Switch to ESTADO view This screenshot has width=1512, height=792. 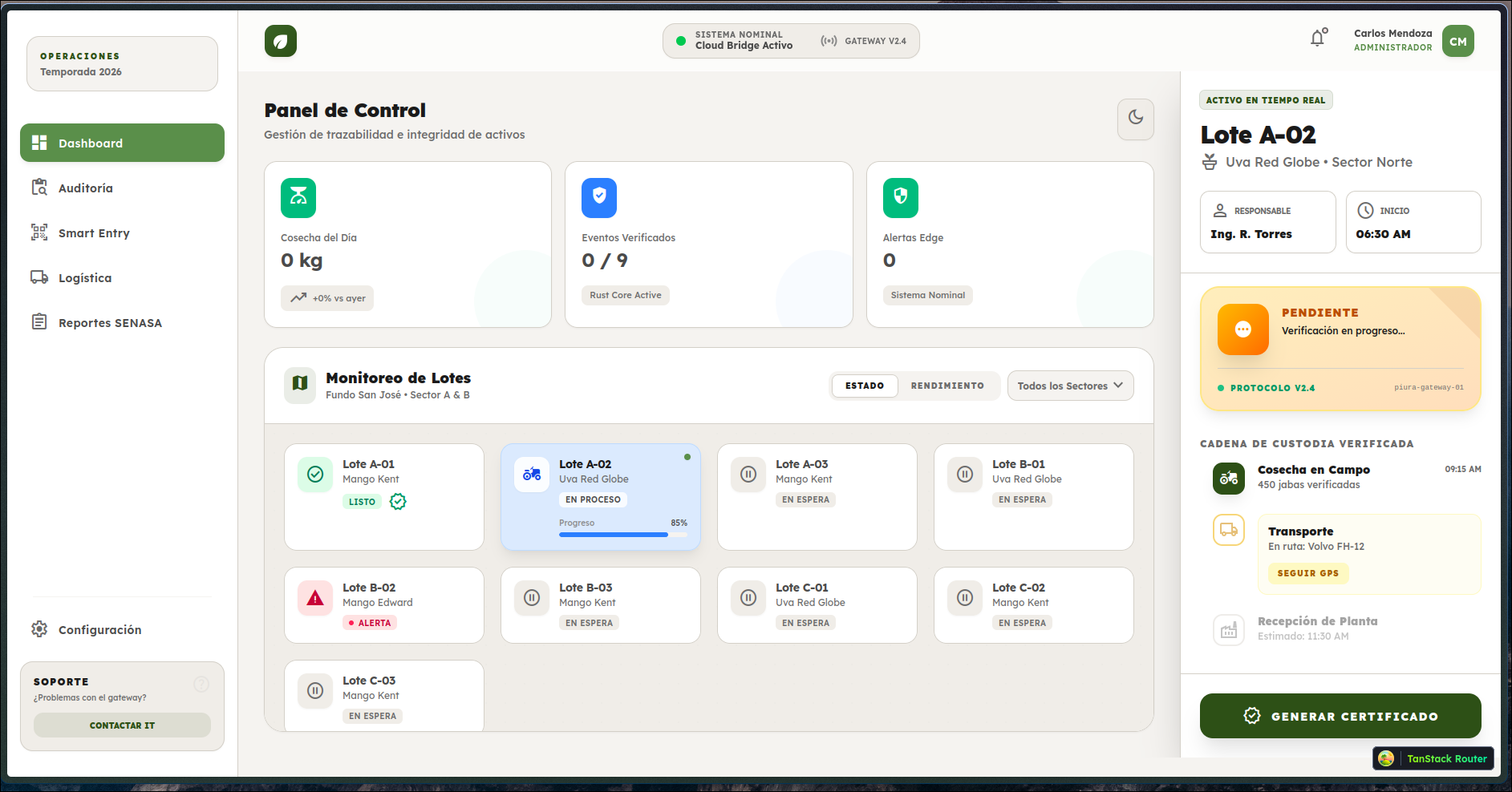[865, 386]
